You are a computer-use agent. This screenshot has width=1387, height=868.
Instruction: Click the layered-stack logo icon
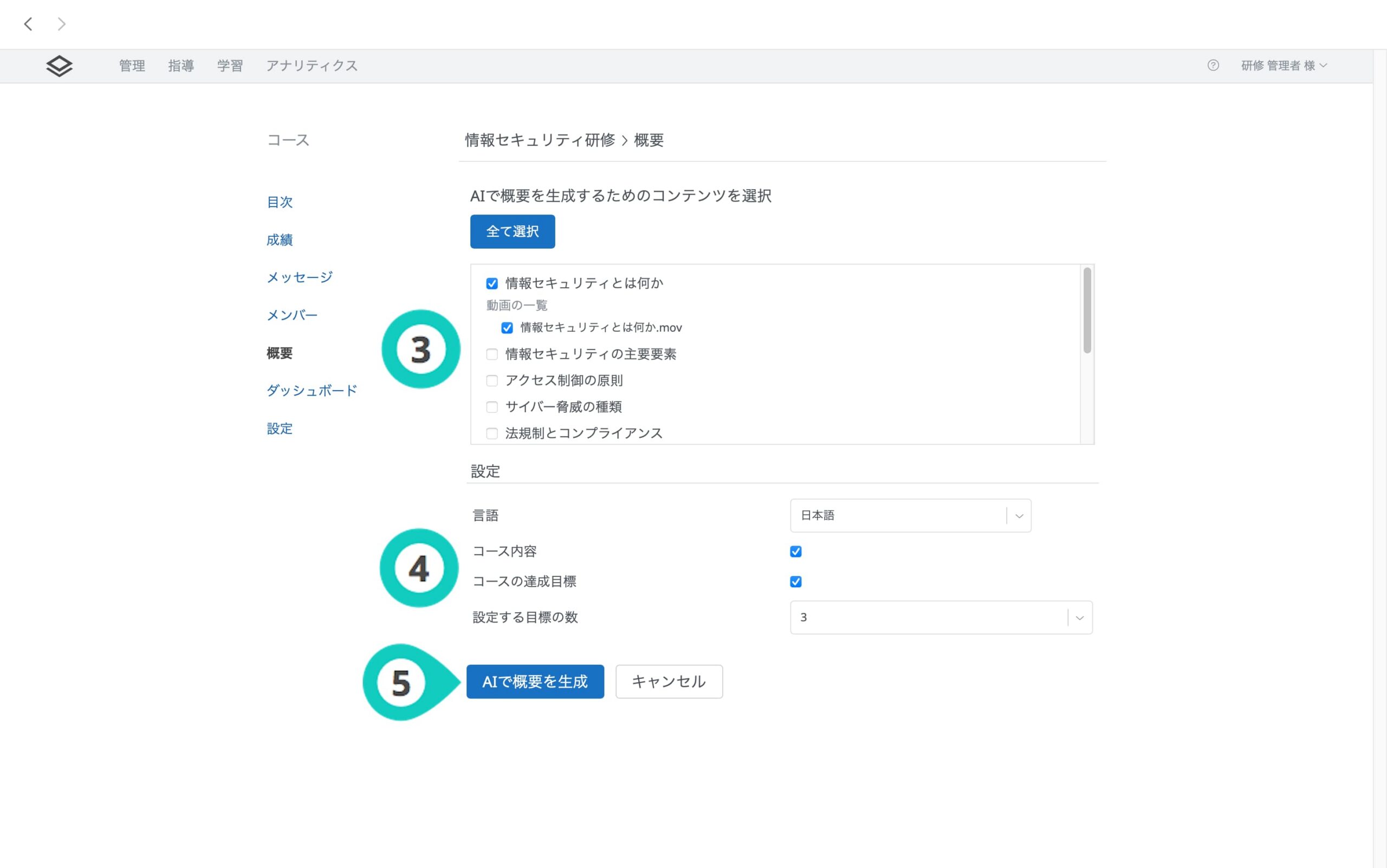[x=59, y=66]
